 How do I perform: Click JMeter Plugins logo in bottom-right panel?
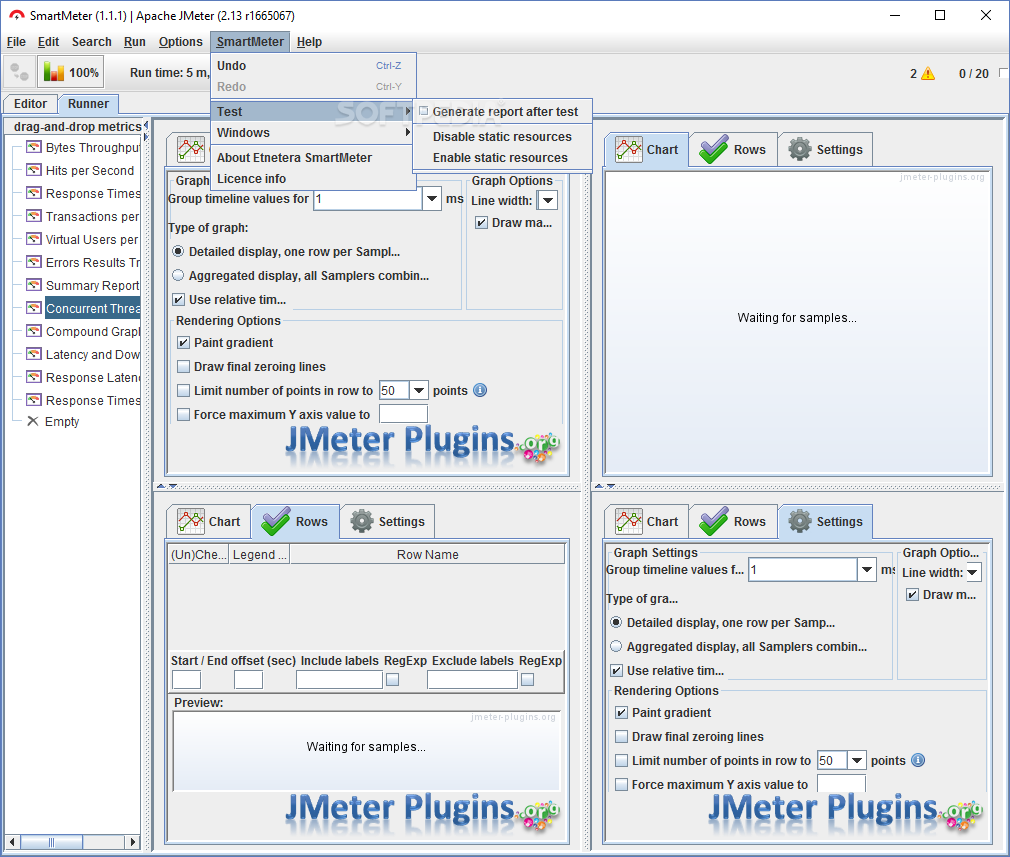845,811
